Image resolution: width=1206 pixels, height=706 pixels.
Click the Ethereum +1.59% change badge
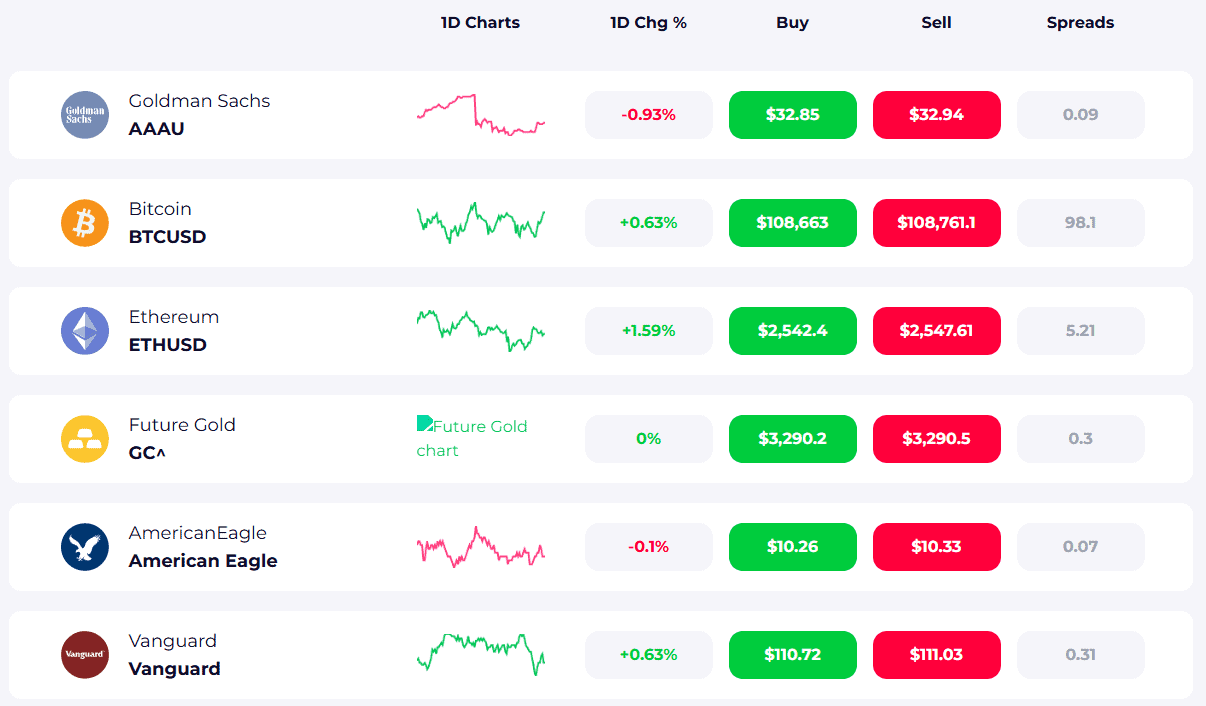pyautogui.click(x=648, y=331)
